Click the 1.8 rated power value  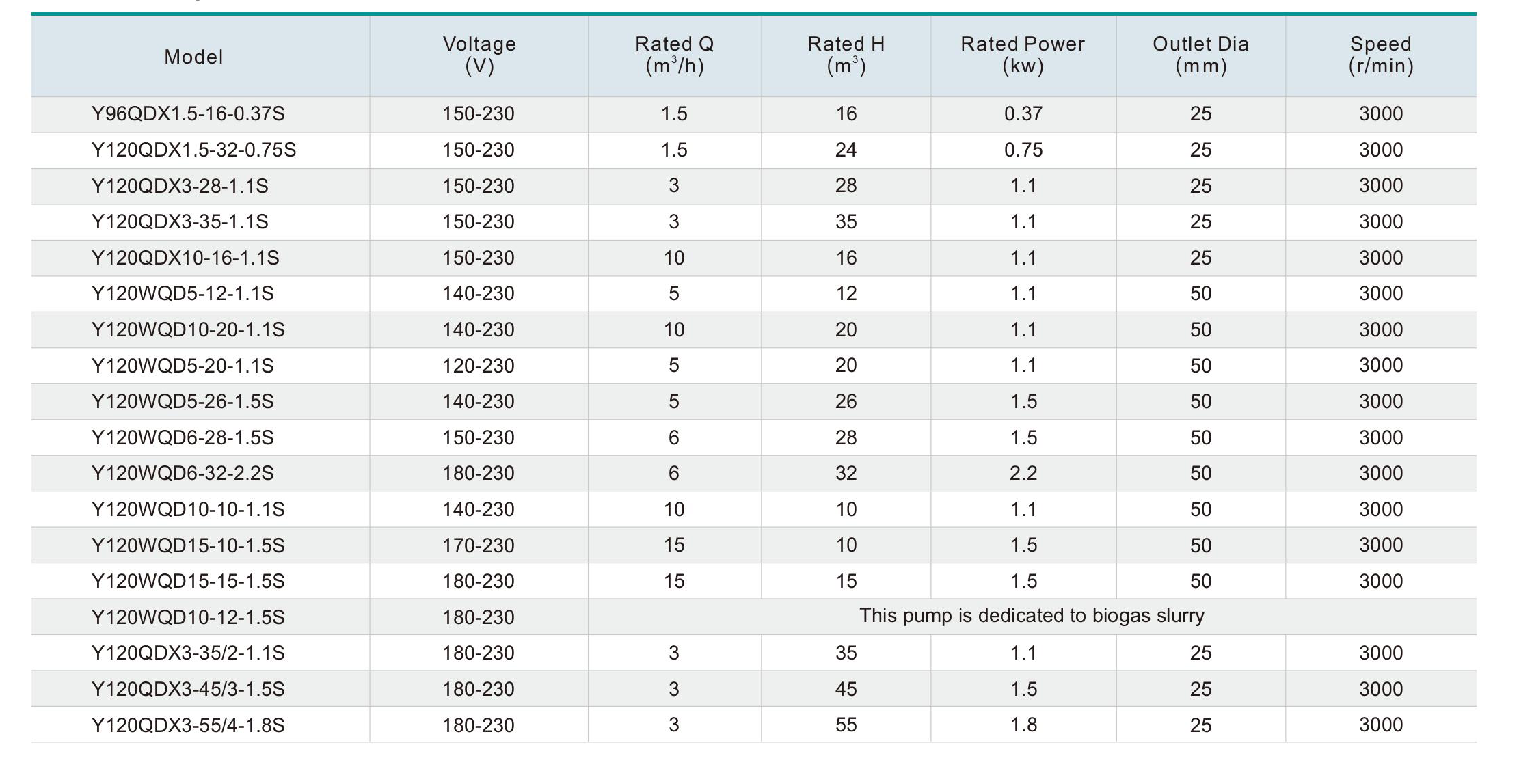pos(1023,725)
